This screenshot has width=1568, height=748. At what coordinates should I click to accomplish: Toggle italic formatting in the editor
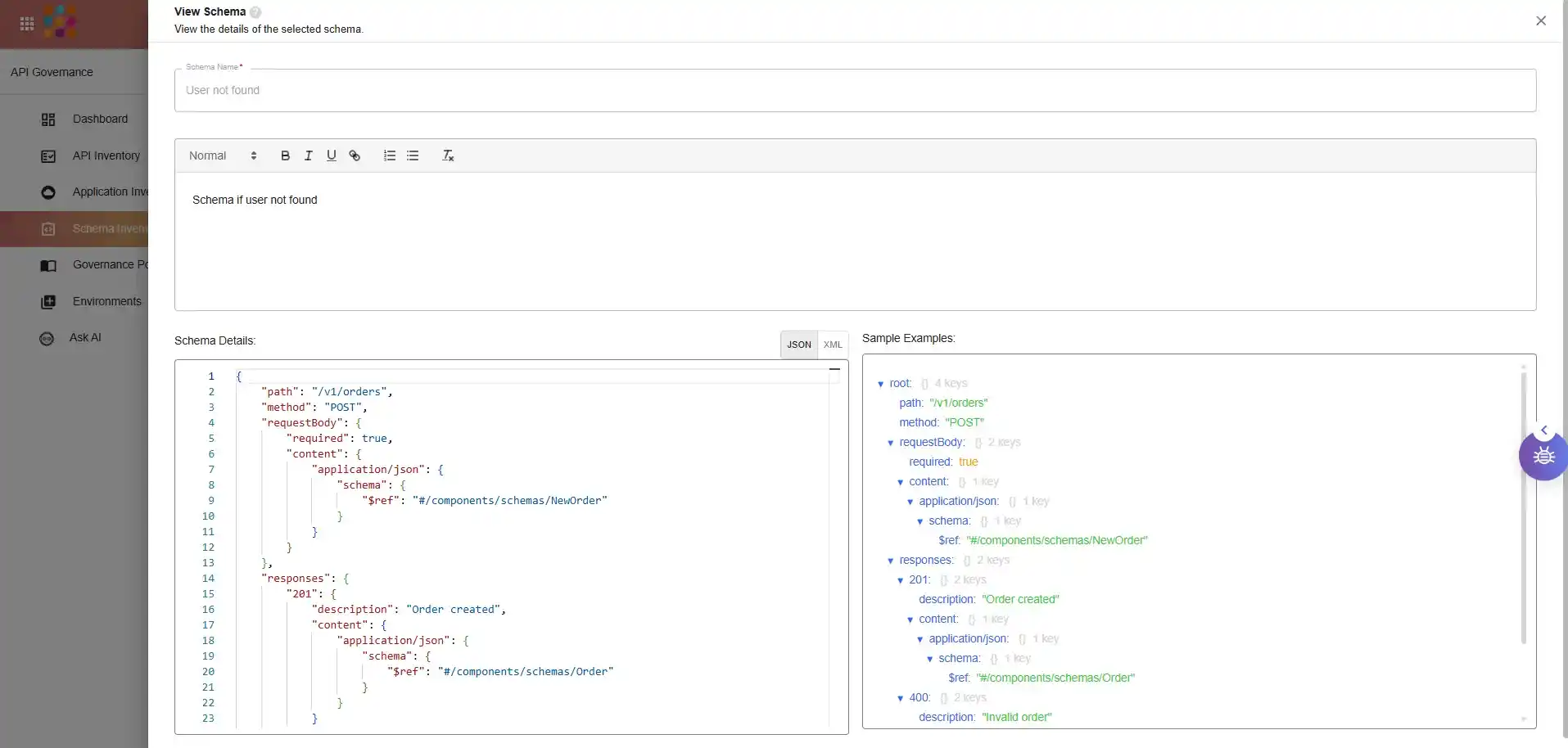pyautogui.click(x=308, y=155)
